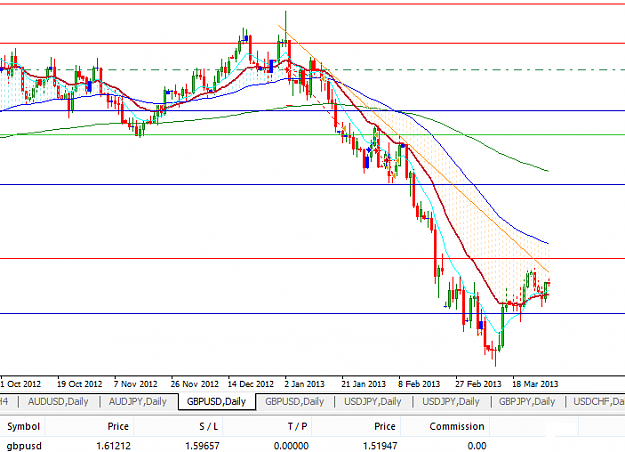Click the current price value 1.51947
The height and width of the screenshot is (452, 625).
[x=380, y=446]
